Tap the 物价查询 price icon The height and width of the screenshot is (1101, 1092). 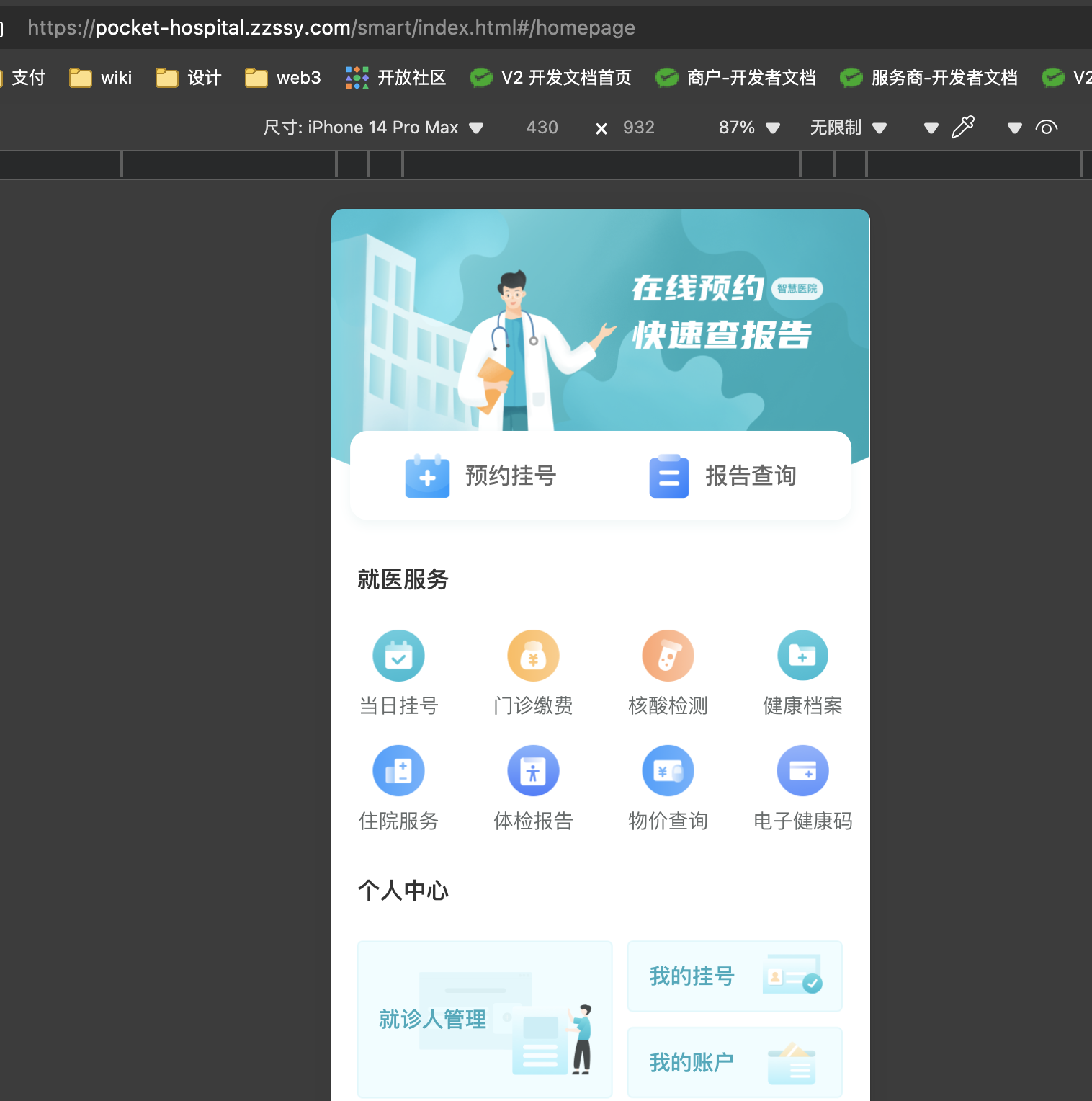[x=668, y=771]
